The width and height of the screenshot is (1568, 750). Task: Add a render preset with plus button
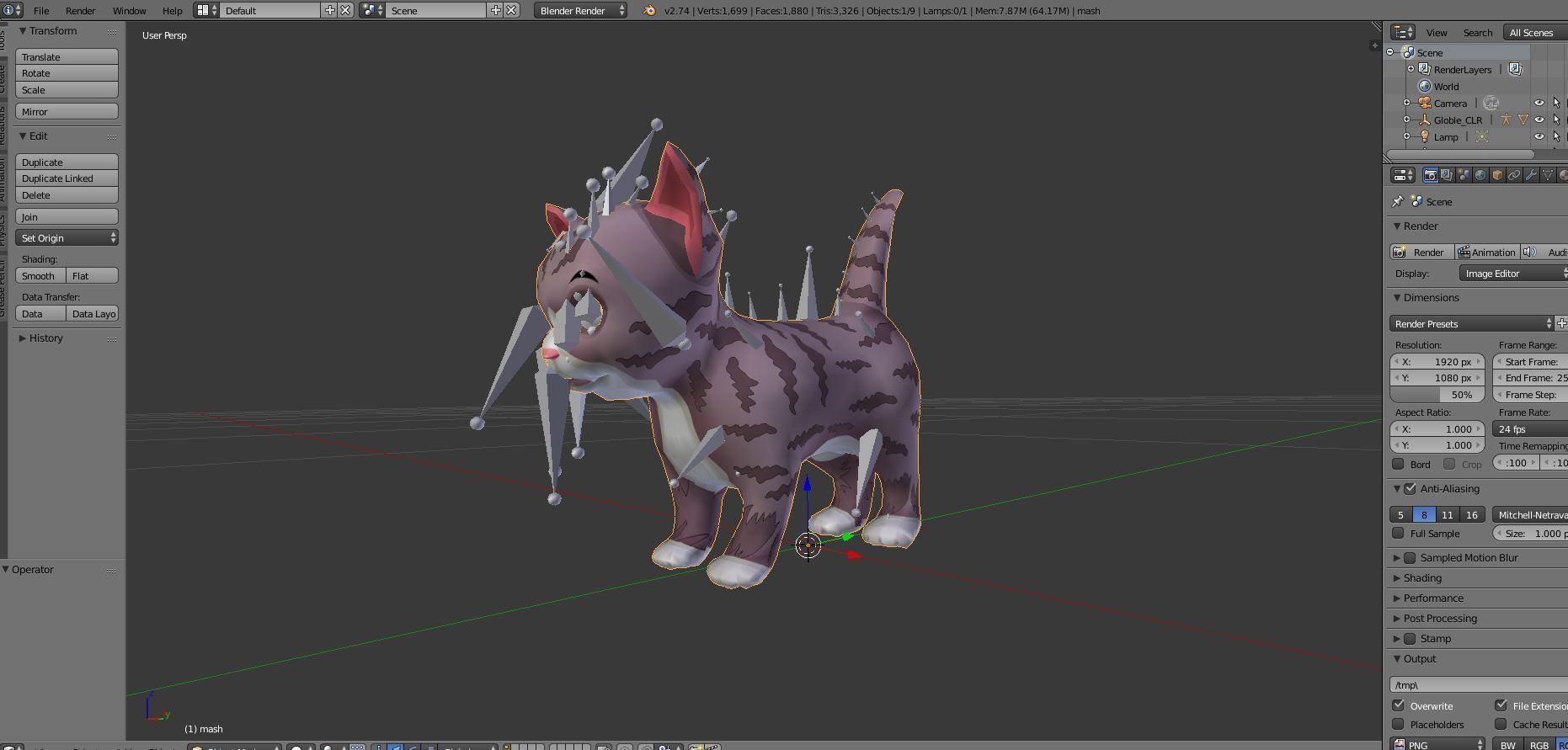click(1562, 323)
